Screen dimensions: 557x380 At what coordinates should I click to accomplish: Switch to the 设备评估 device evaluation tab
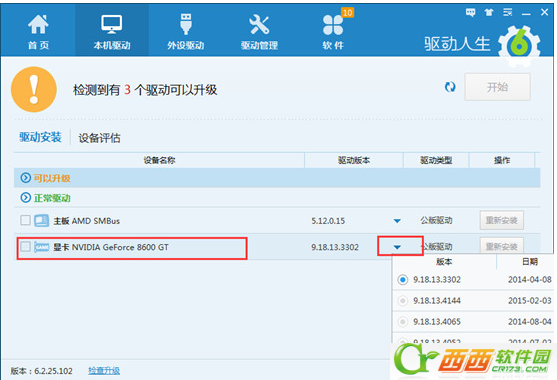pos(99,138)
